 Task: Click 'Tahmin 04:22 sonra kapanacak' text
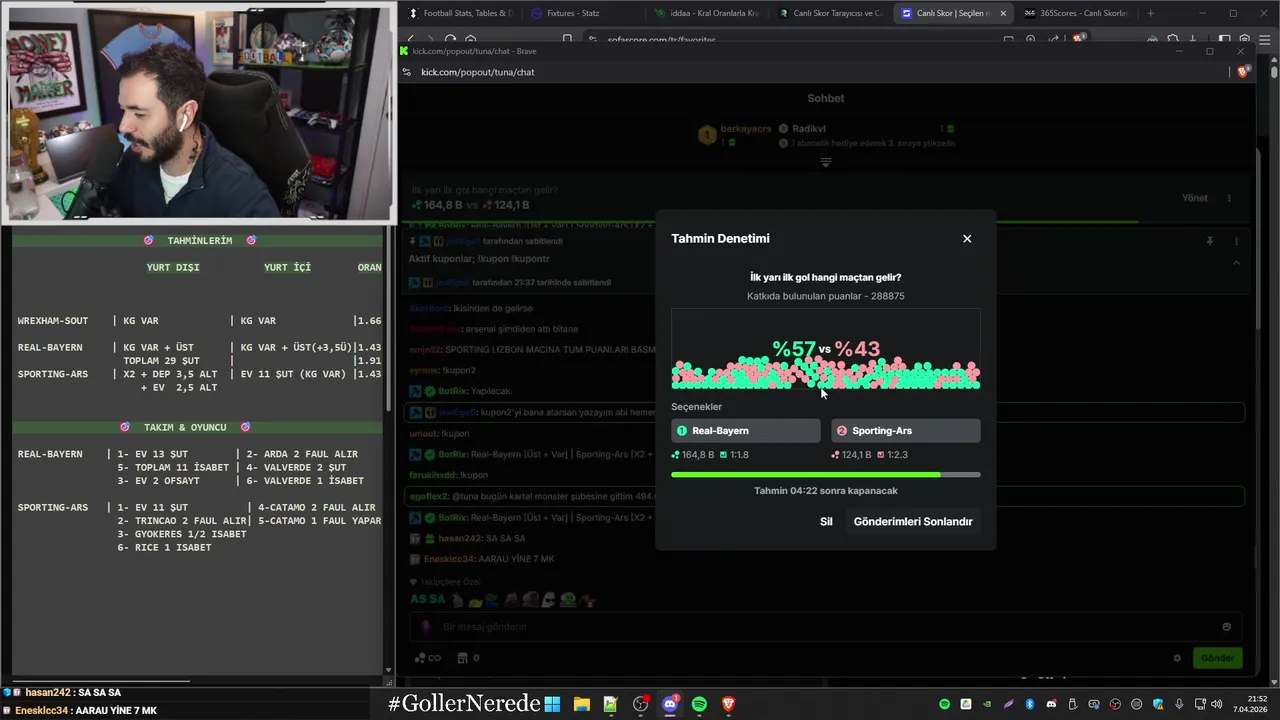[826, 491]
